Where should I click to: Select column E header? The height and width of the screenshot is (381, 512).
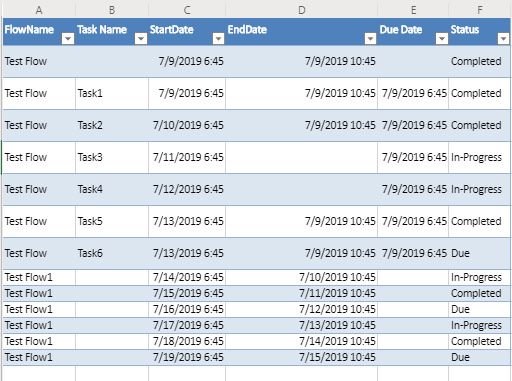coord(413,10)
